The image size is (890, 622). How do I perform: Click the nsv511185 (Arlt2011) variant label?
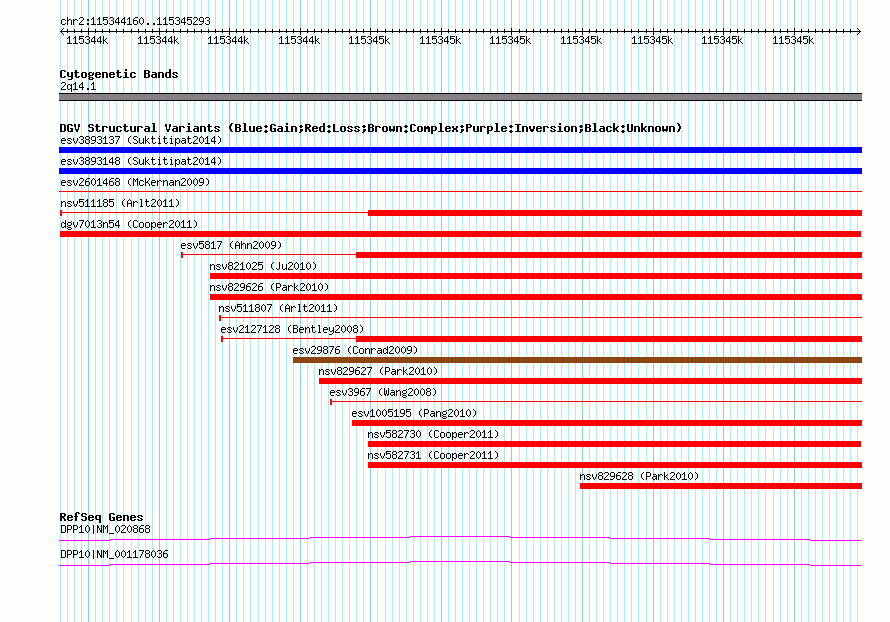[x=120, y=203]
